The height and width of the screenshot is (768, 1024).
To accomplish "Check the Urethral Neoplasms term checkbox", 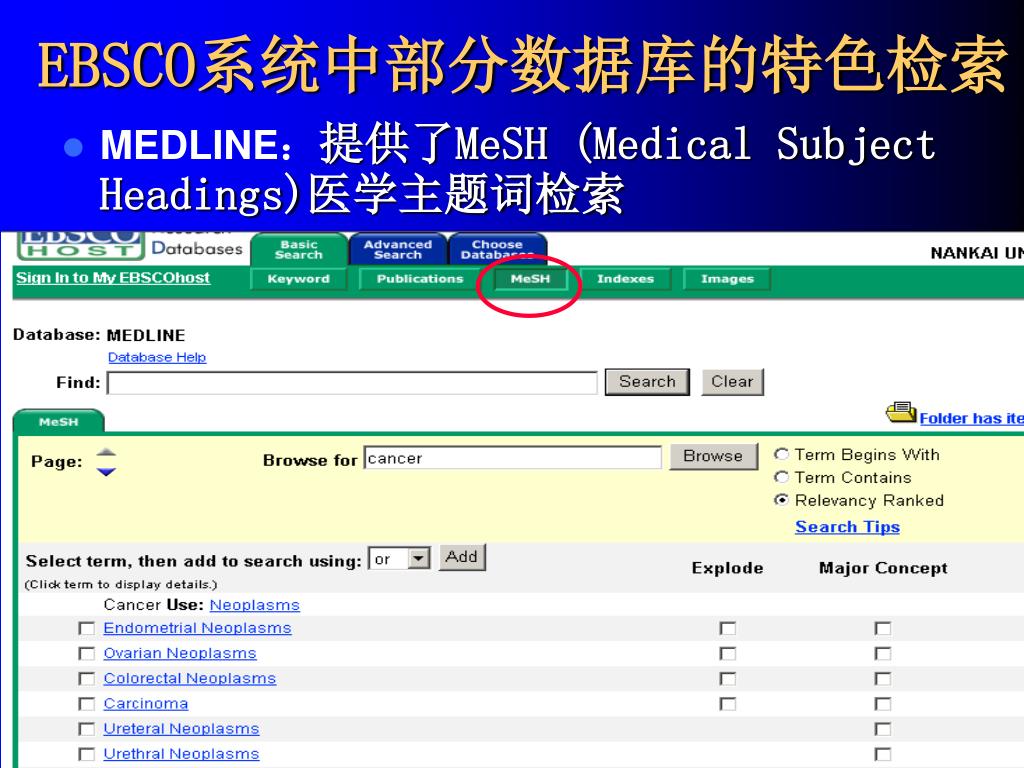I will (86, 754).
